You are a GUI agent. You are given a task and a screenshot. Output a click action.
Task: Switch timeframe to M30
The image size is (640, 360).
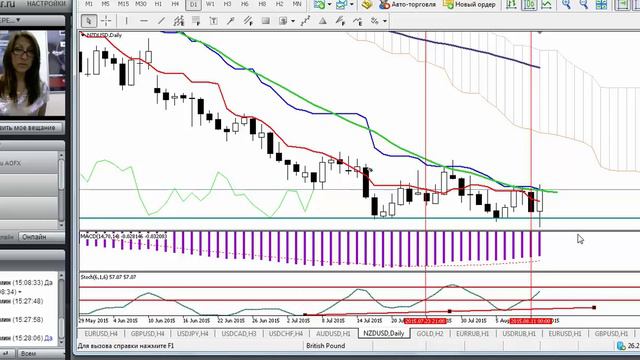click(141, 4)
